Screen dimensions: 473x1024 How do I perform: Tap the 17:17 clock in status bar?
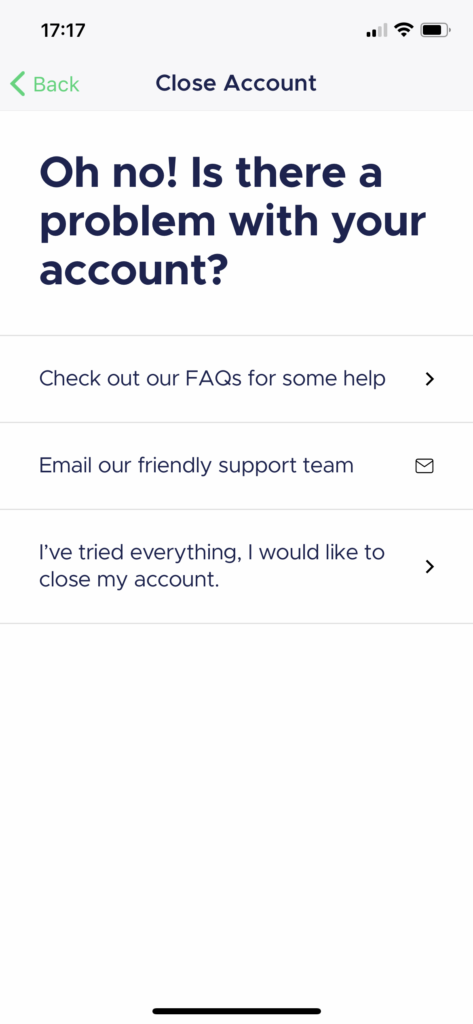[63, 30]
